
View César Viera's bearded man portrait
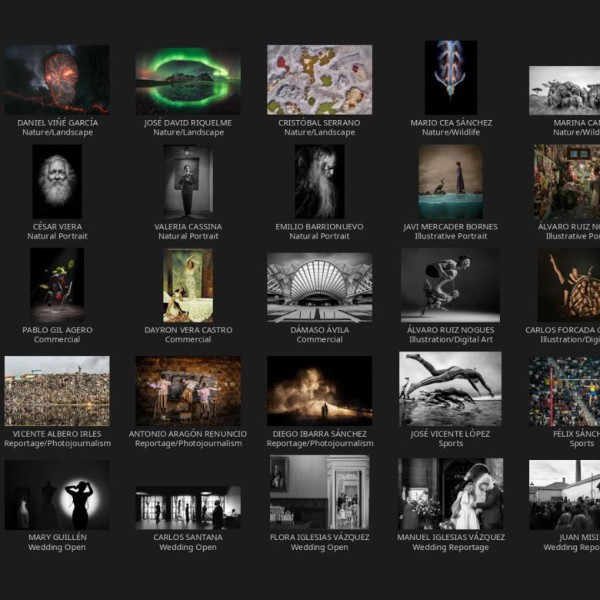point(57,181)
